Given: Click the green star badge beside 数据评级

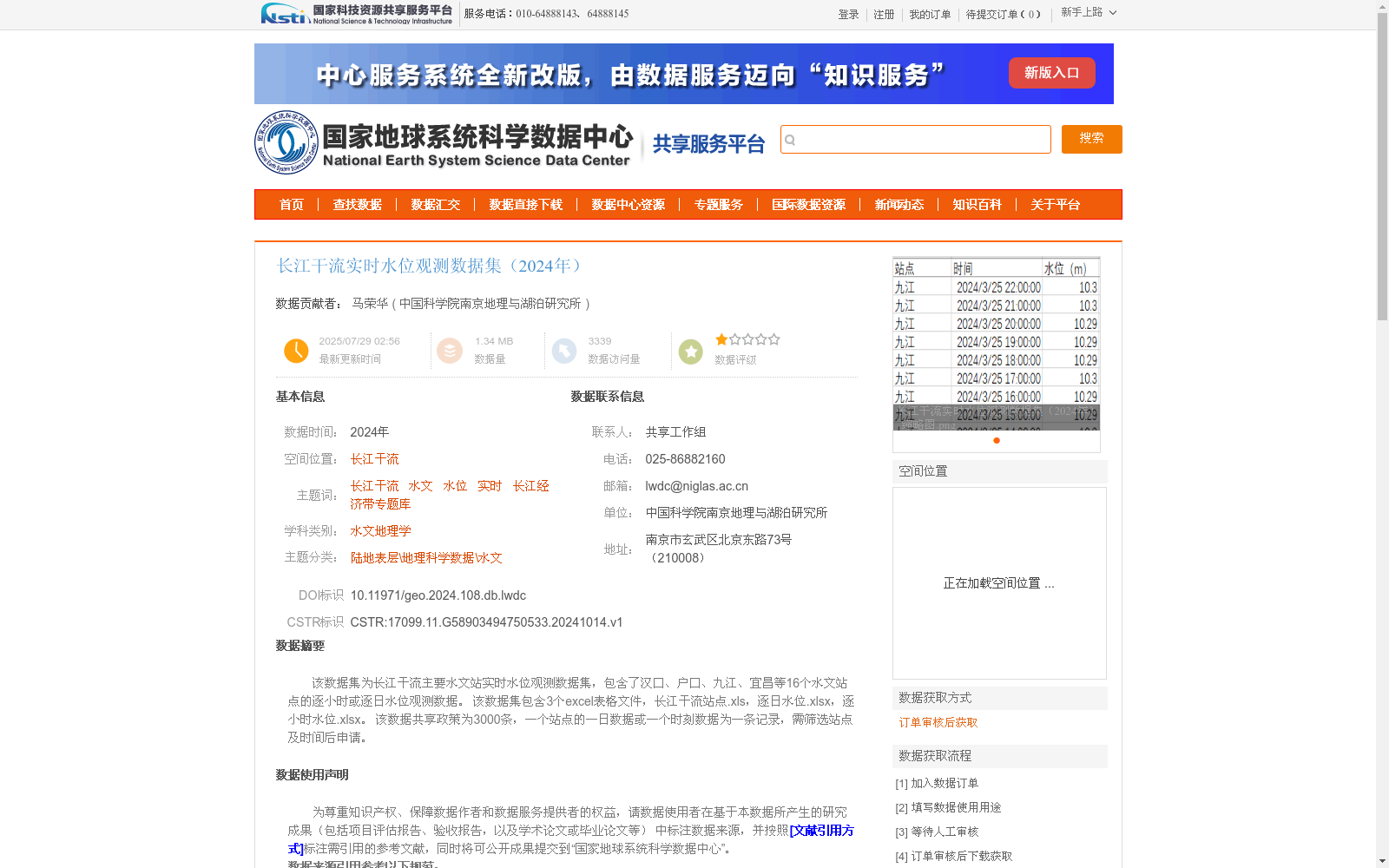Looking at the screenshot, I should [690, 351].
